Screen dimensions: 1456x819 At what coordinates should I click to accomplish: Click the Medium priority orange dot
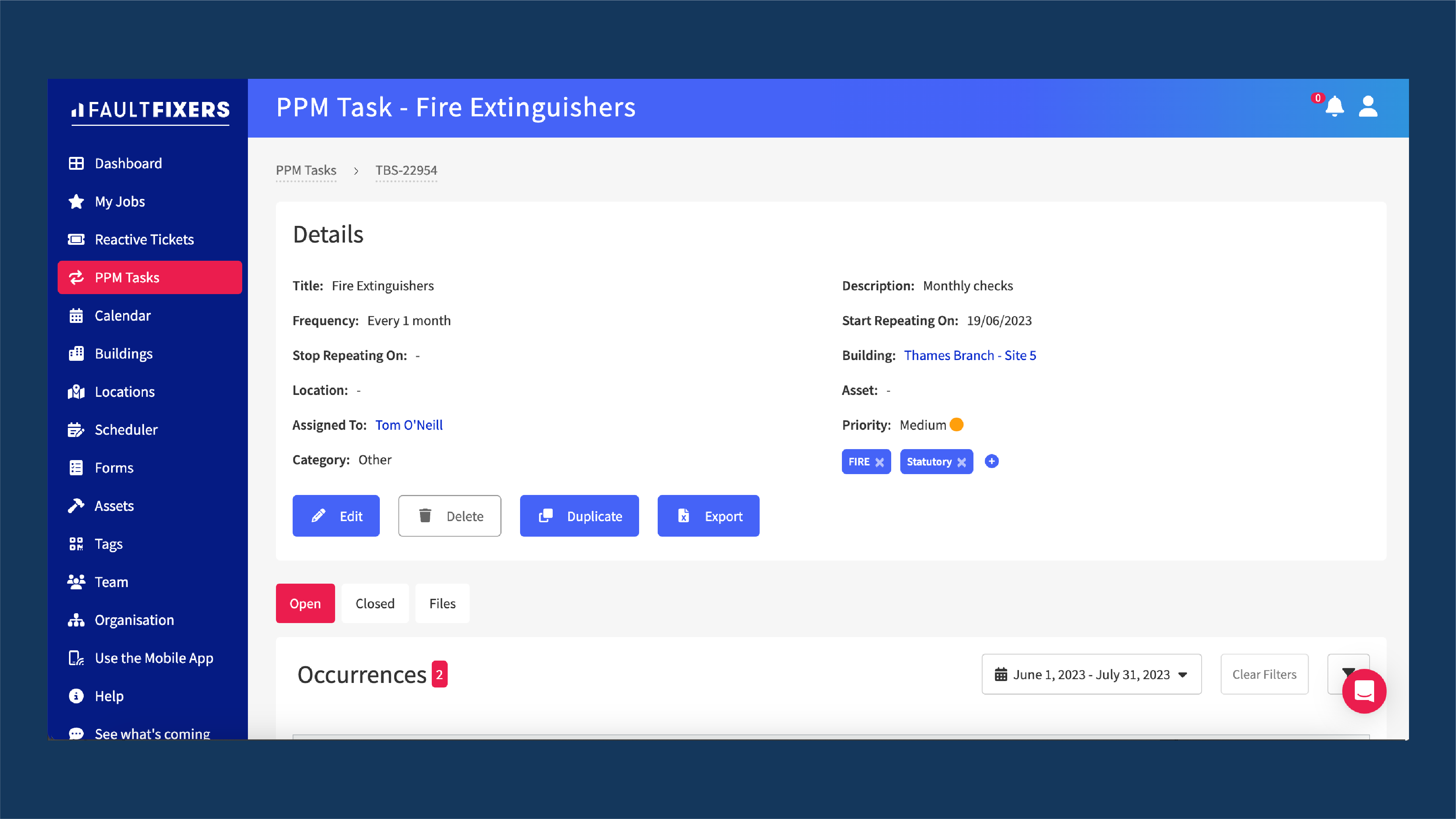pos(957,424)
